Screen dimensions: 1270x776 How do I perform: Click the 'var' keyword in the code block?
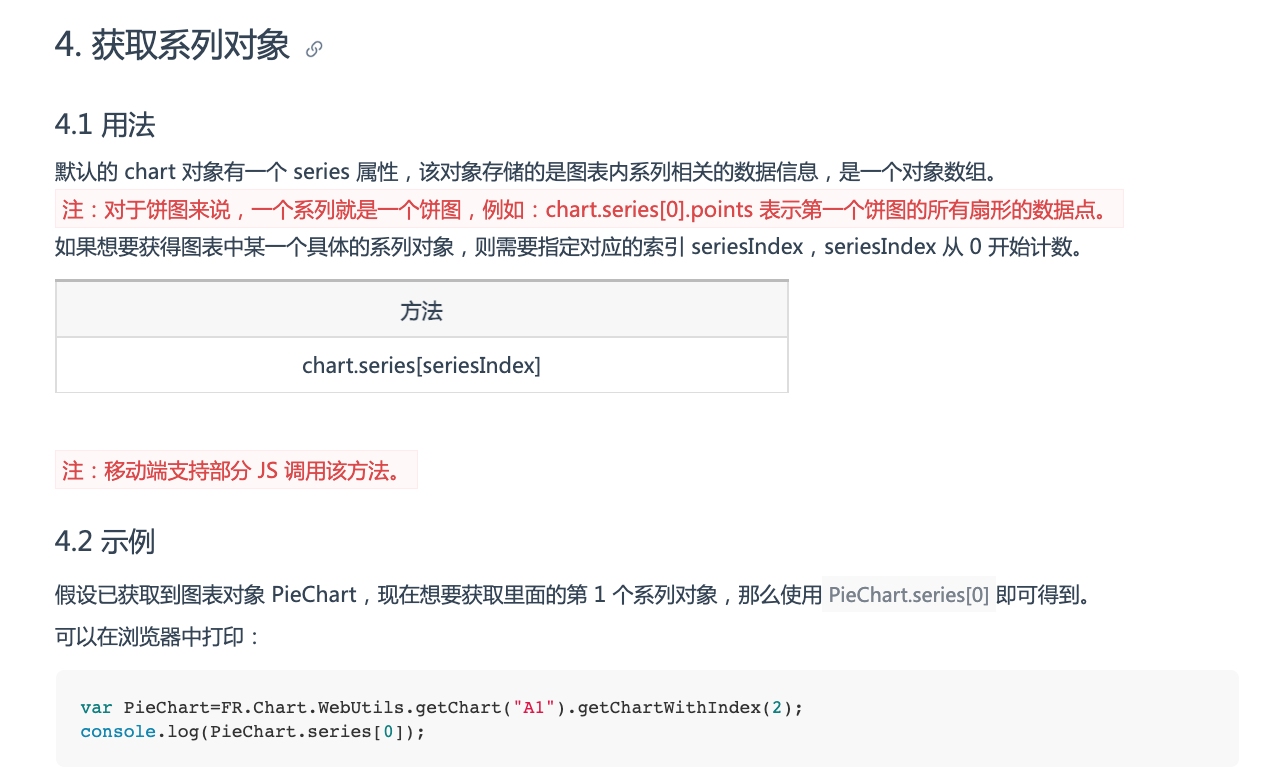[97, 708]
